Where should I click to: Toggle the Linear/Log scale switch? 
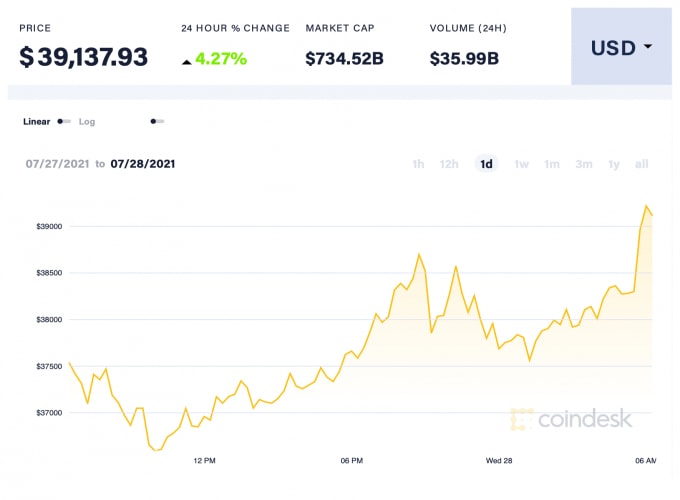point(64,121)
